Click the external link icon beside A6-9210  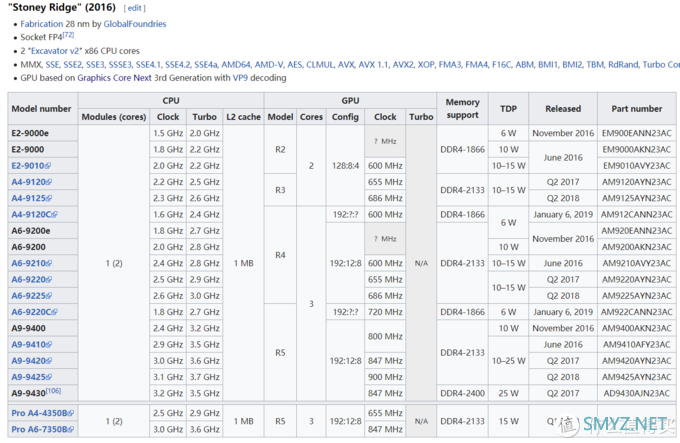point(49,264)
